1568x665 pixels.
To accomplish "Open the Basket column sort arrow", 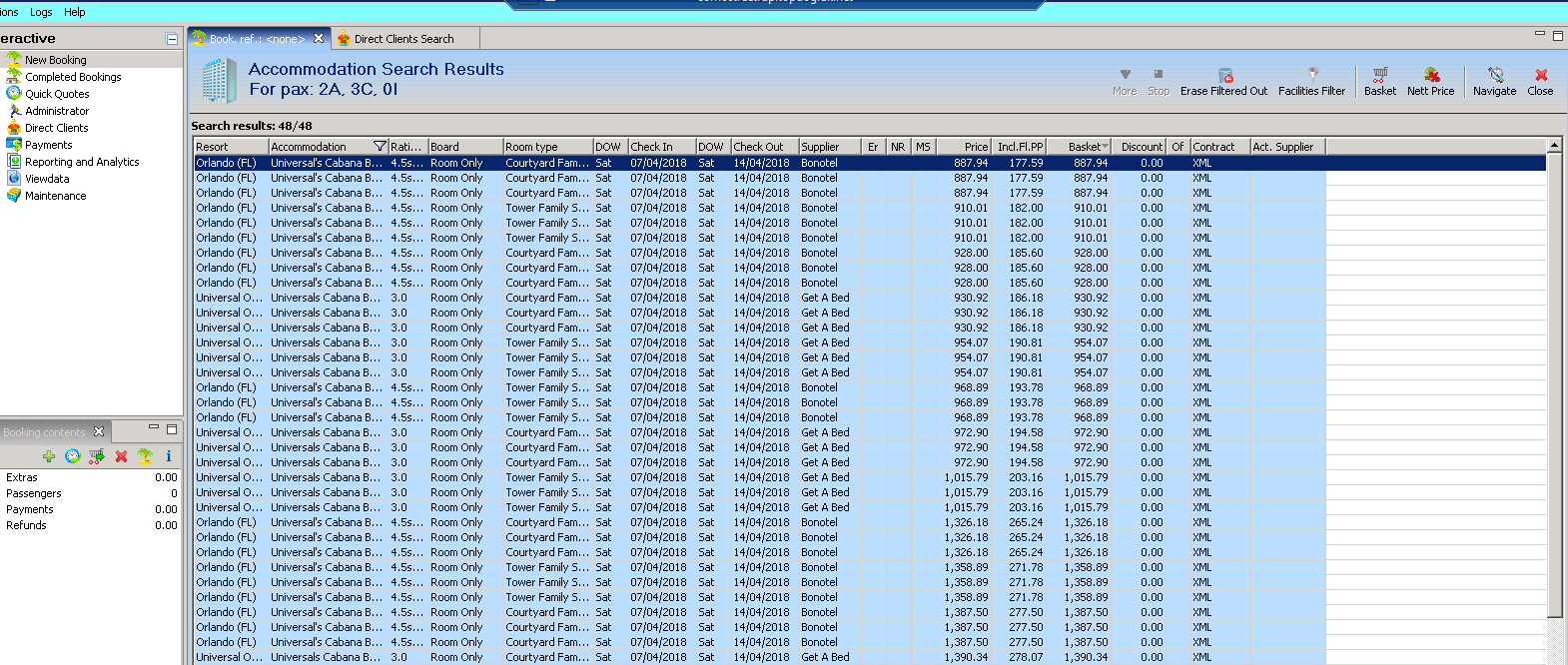I will point(1106,147).
